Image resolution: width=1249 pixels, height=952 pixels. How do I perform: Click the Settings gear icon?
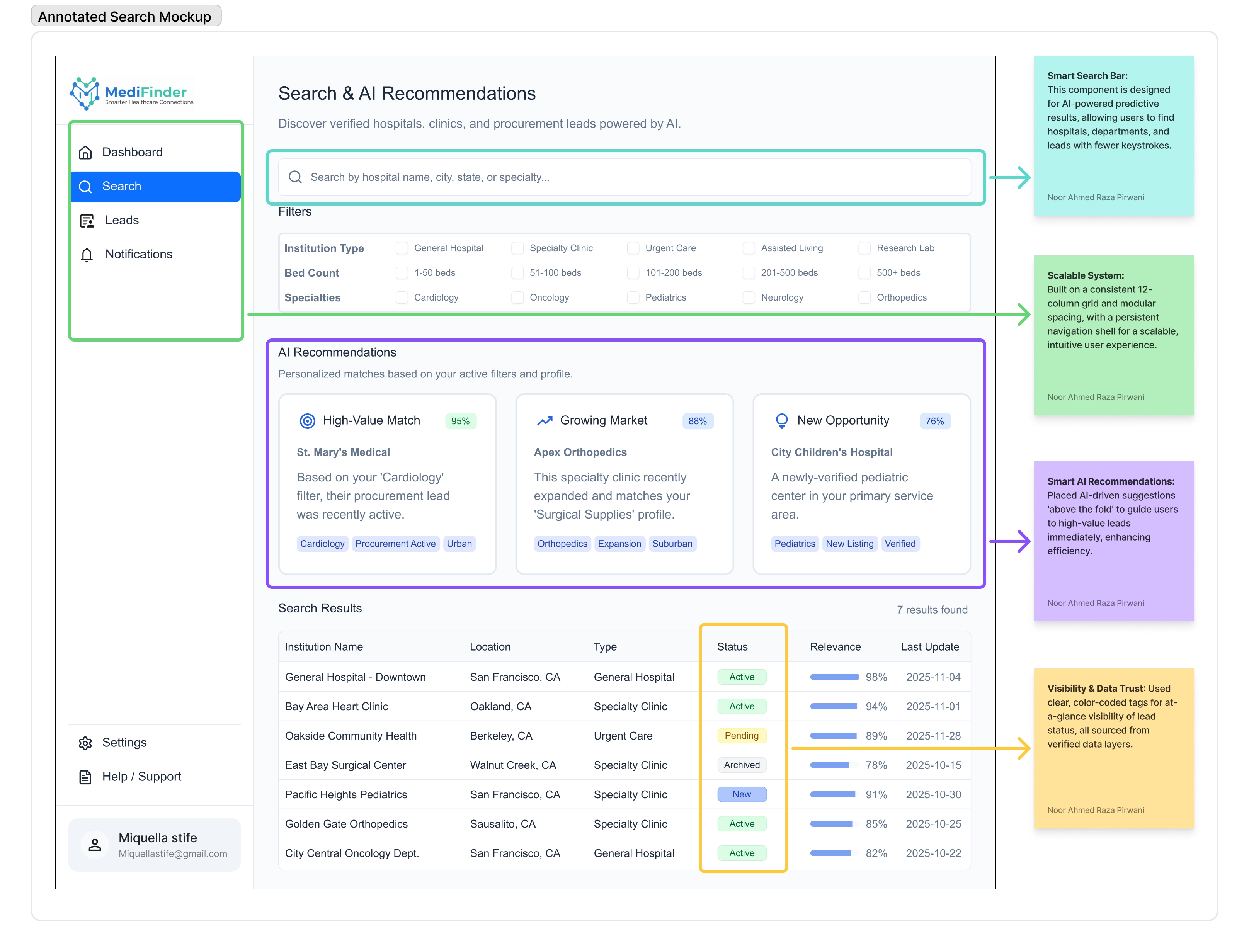(85, 743)
